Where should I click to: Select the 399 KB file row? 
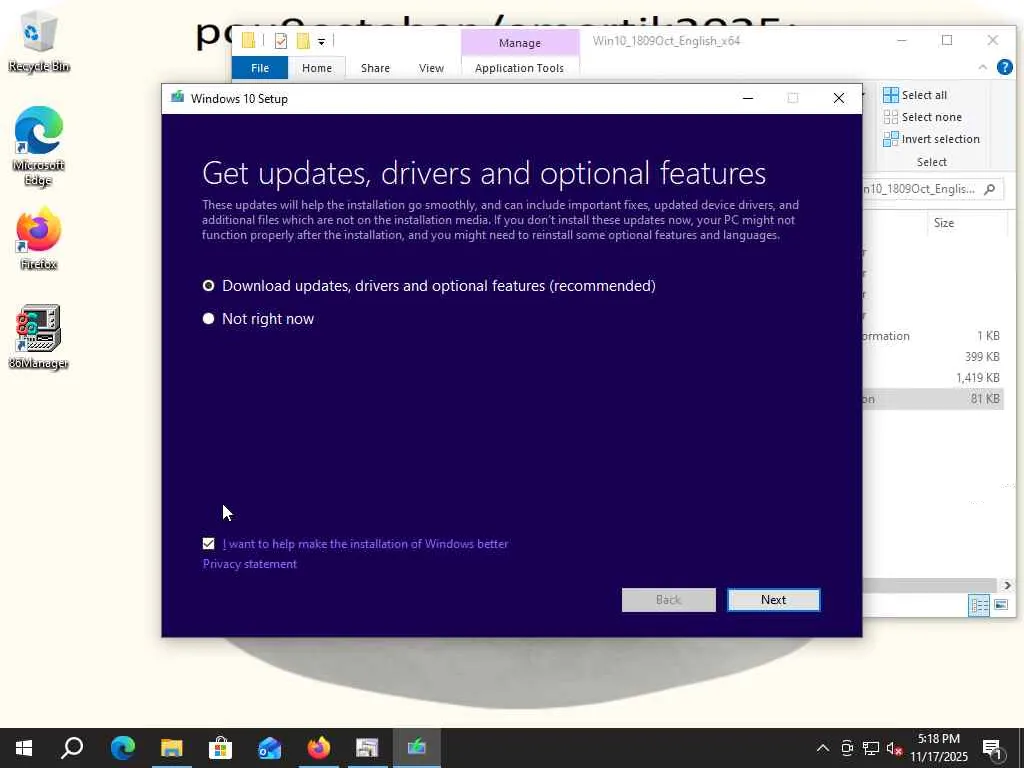pyautogui.click(x=933, y=357)
